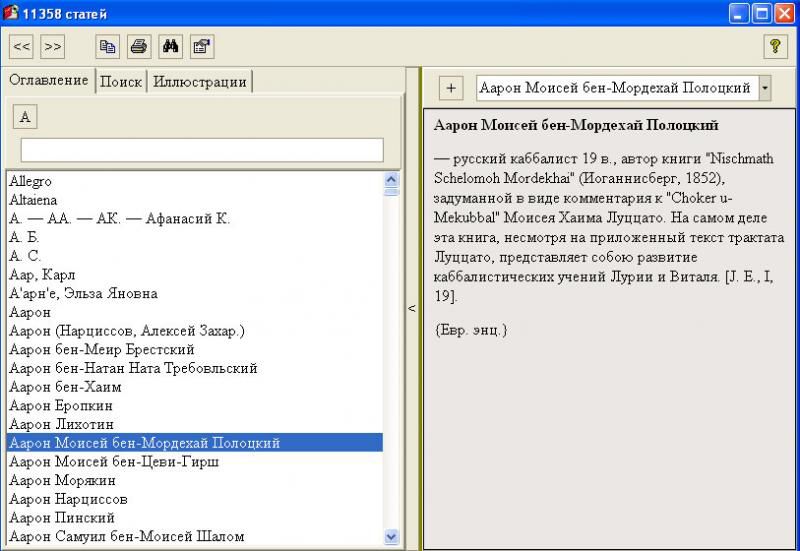
Task: Select the Оглавление tab
Action: (48, 81)
